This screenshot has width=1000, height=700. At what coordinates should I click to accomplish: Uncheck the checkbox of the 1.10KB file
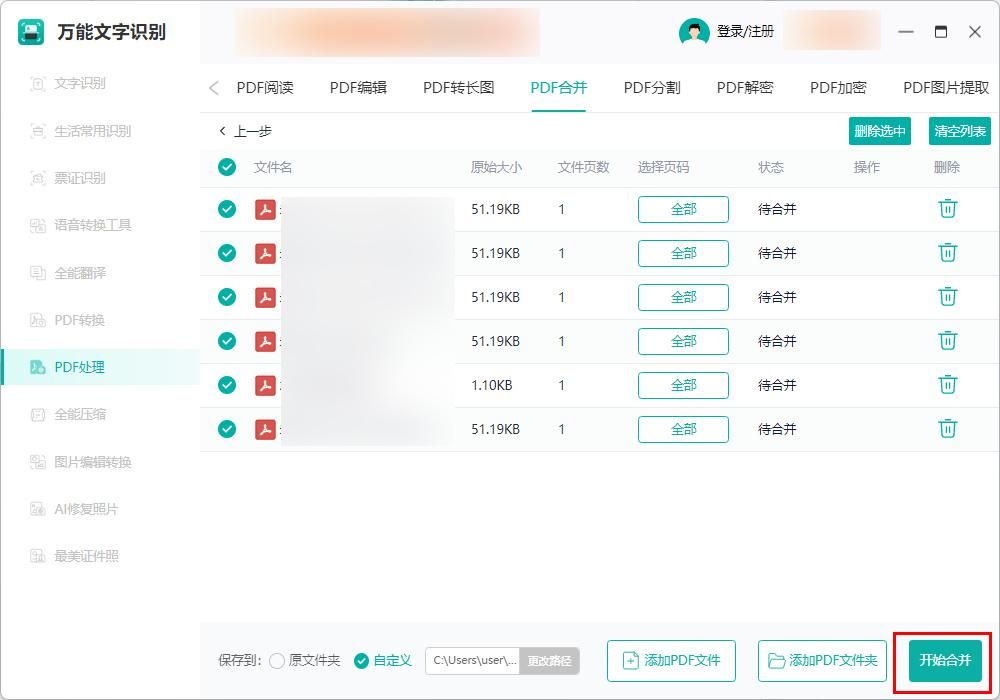[227, 385]
